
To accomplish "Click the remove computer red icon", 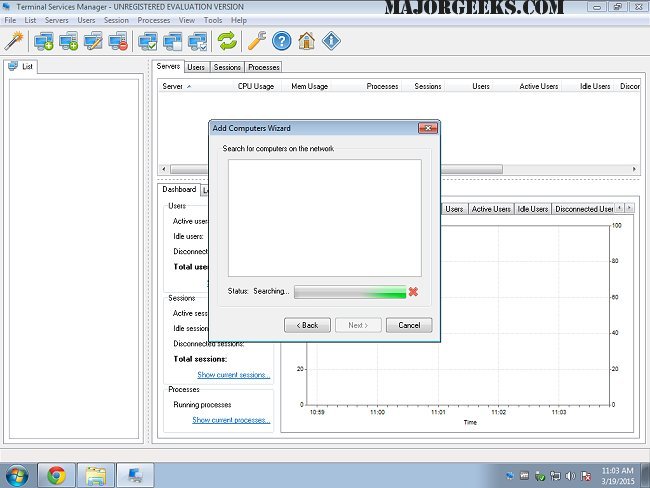I will (x=118, y=41).
